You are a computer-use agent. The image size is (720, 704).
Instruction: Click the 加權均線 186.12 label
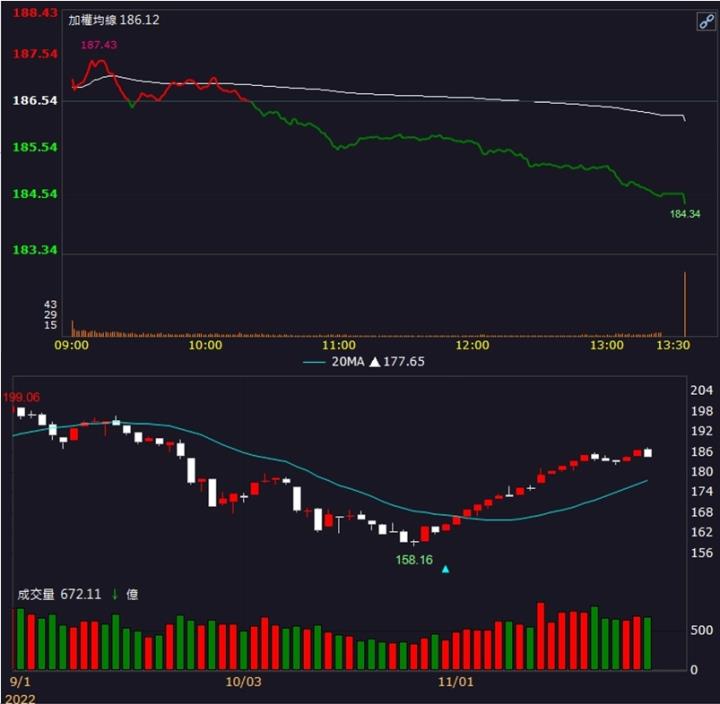(114, 20)
